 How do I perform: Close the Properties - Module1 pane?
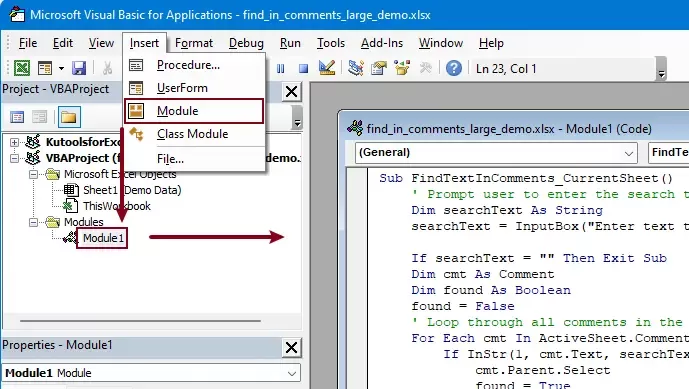292,348
